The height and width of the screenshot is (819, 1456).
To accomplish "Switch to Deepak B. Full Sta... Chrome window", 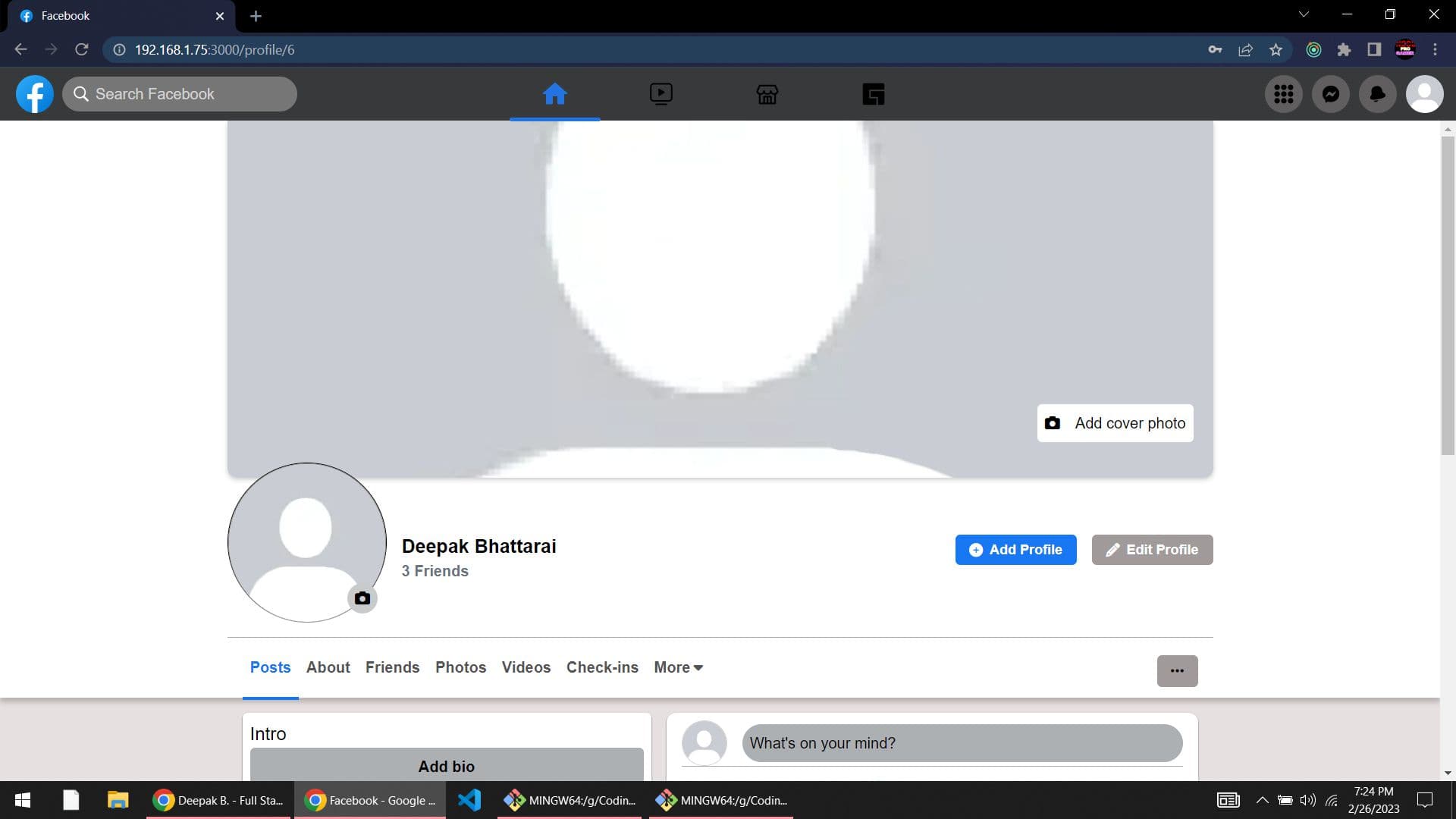I will 218,800.
